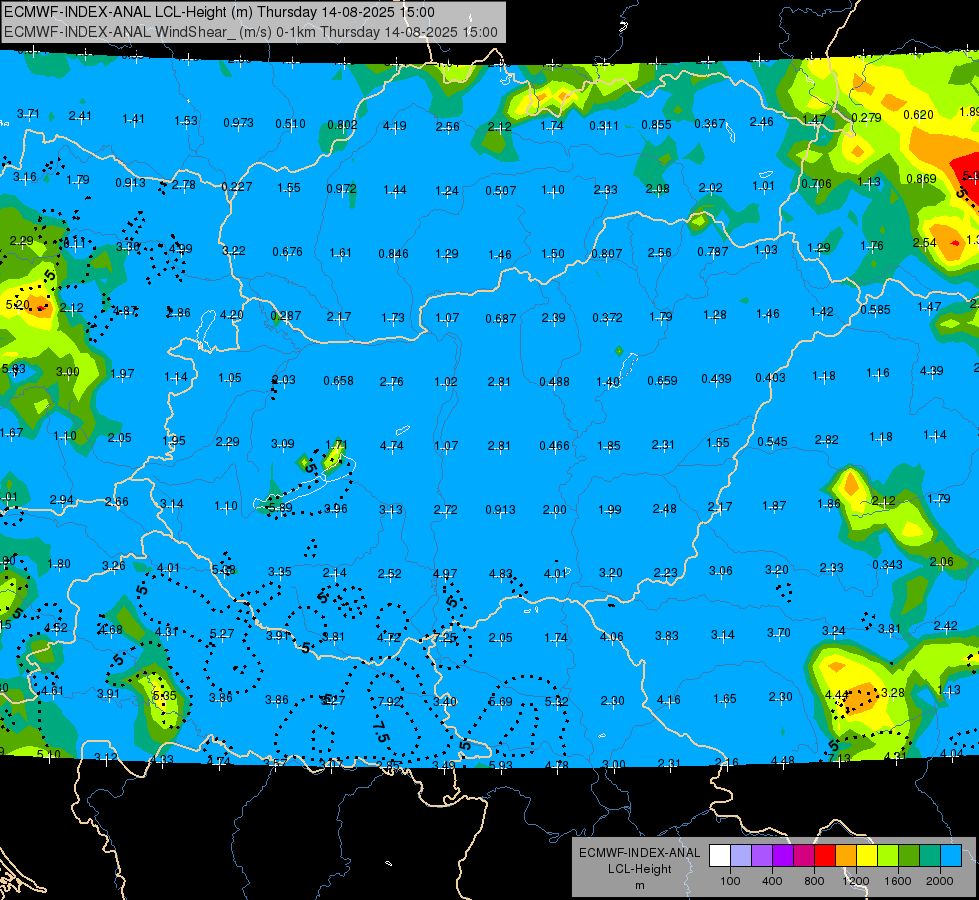Click the grid value 0.287
The height and width of the screenshot is (900, 979).
[x=286, y=315]
